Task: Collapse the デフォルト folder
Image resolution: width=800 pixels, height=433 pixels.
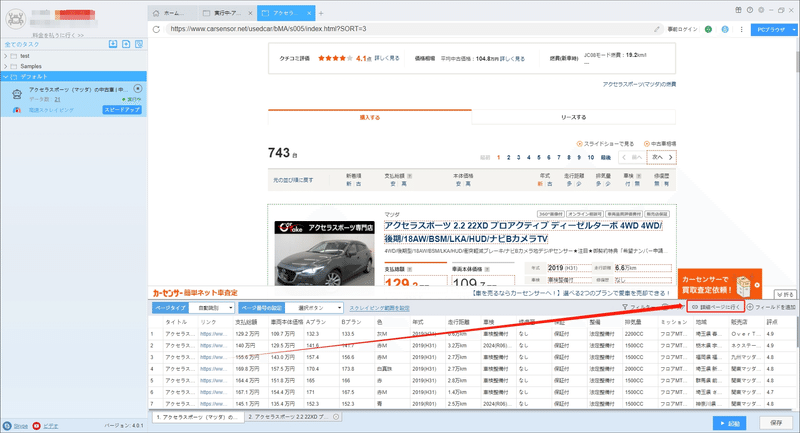Action: click(6, 77)
